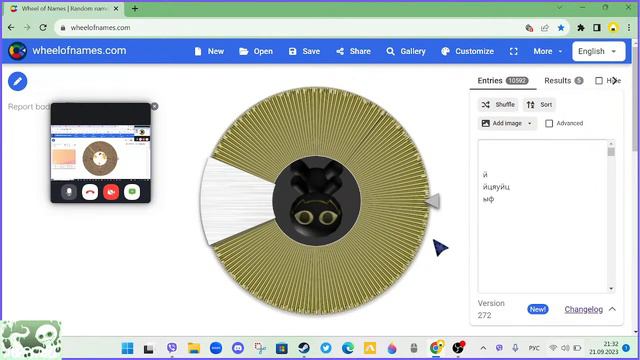640x360 pixels.
Task: Open Windows Start menu
Action: click(127, 348)
